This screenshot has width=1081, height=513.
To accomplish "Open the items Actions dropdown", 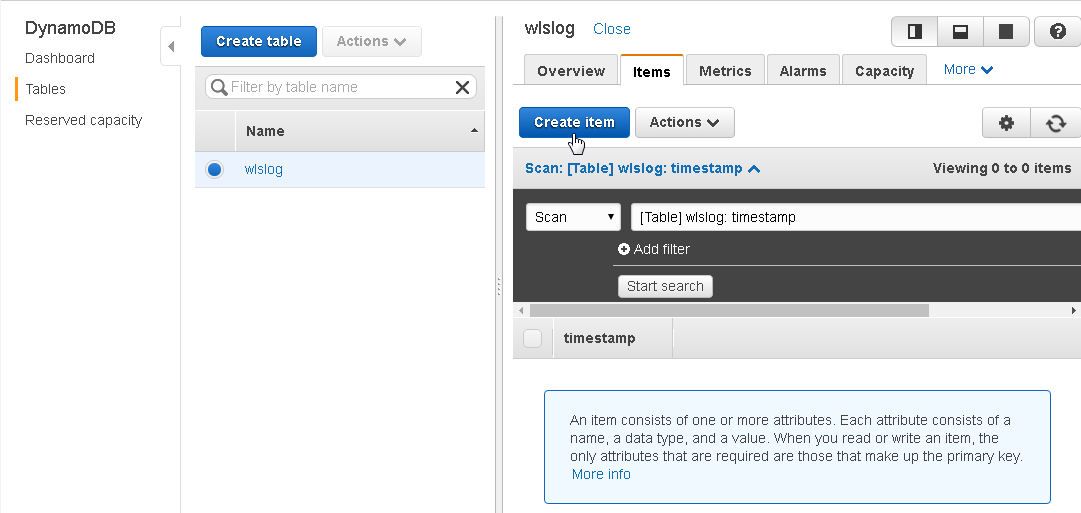I will [685, 123].
